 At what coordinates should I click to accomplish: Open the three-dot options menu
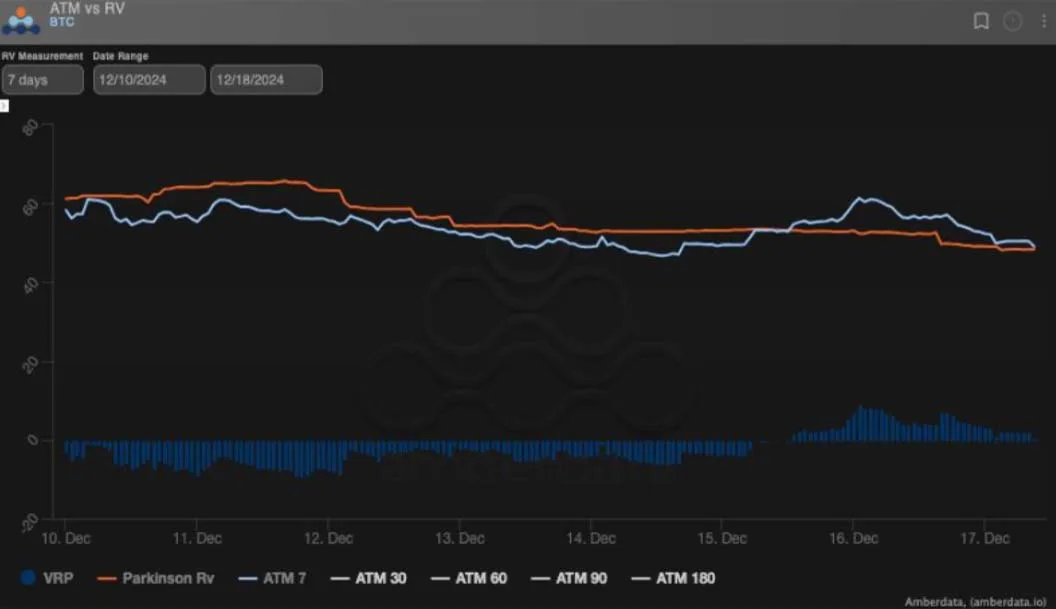coord(1044,21)
